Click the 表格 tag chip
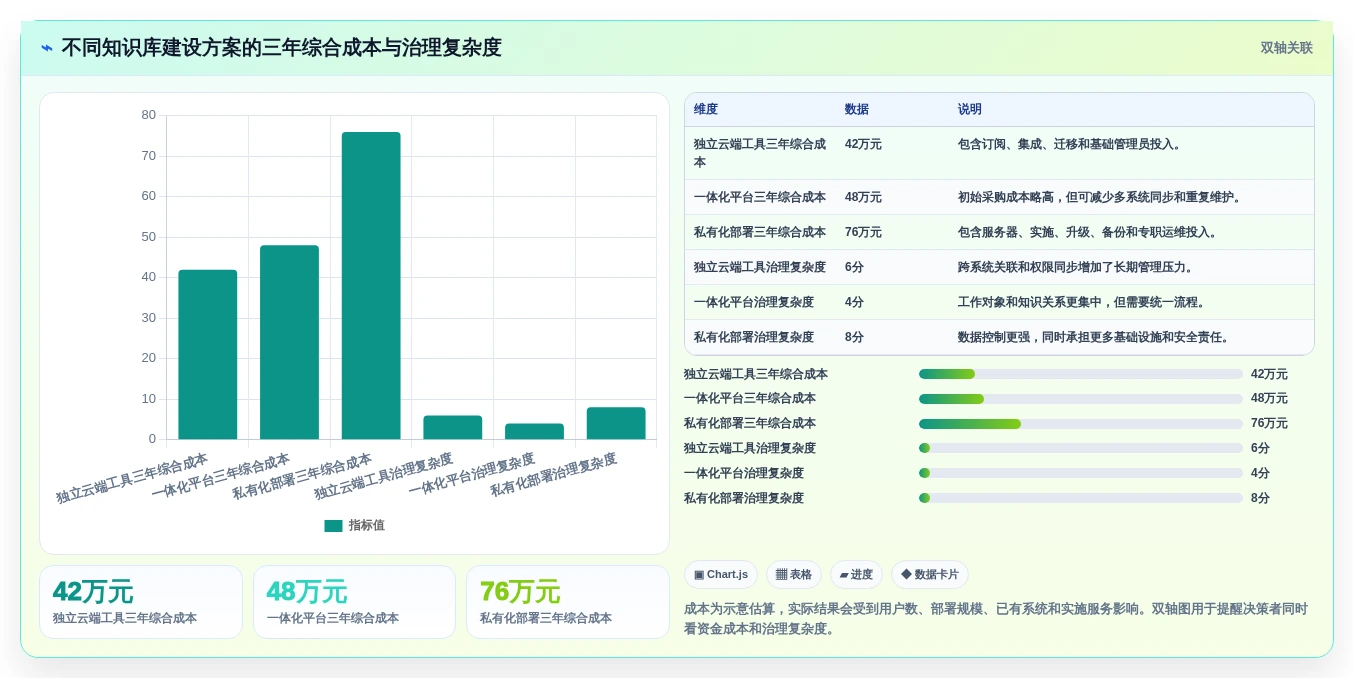The width and height of the screenshot is (1354, 678). click(x=794, y=574)
